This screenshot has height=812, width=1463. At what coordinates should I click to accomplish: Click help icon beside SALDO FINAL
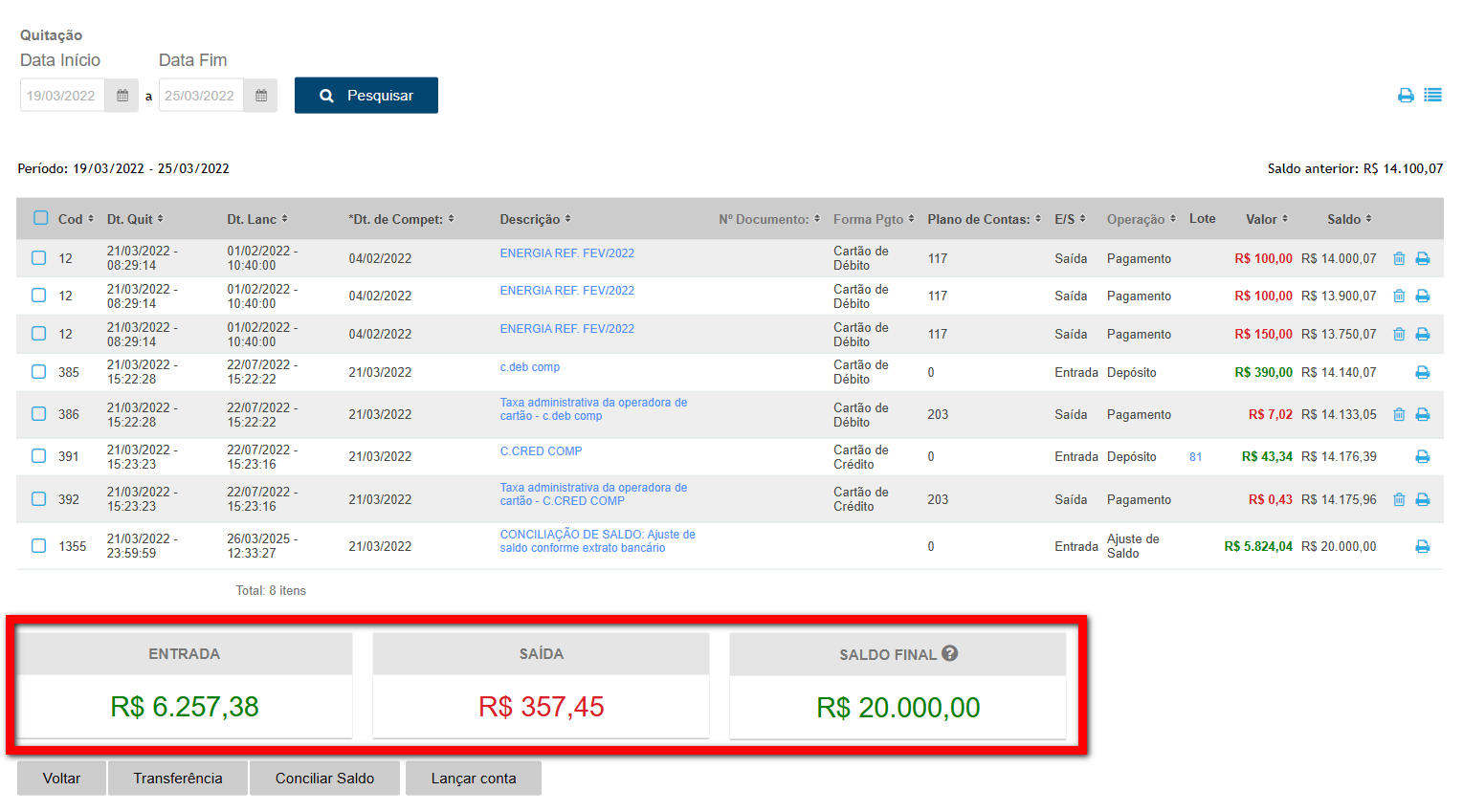(949, 653)
